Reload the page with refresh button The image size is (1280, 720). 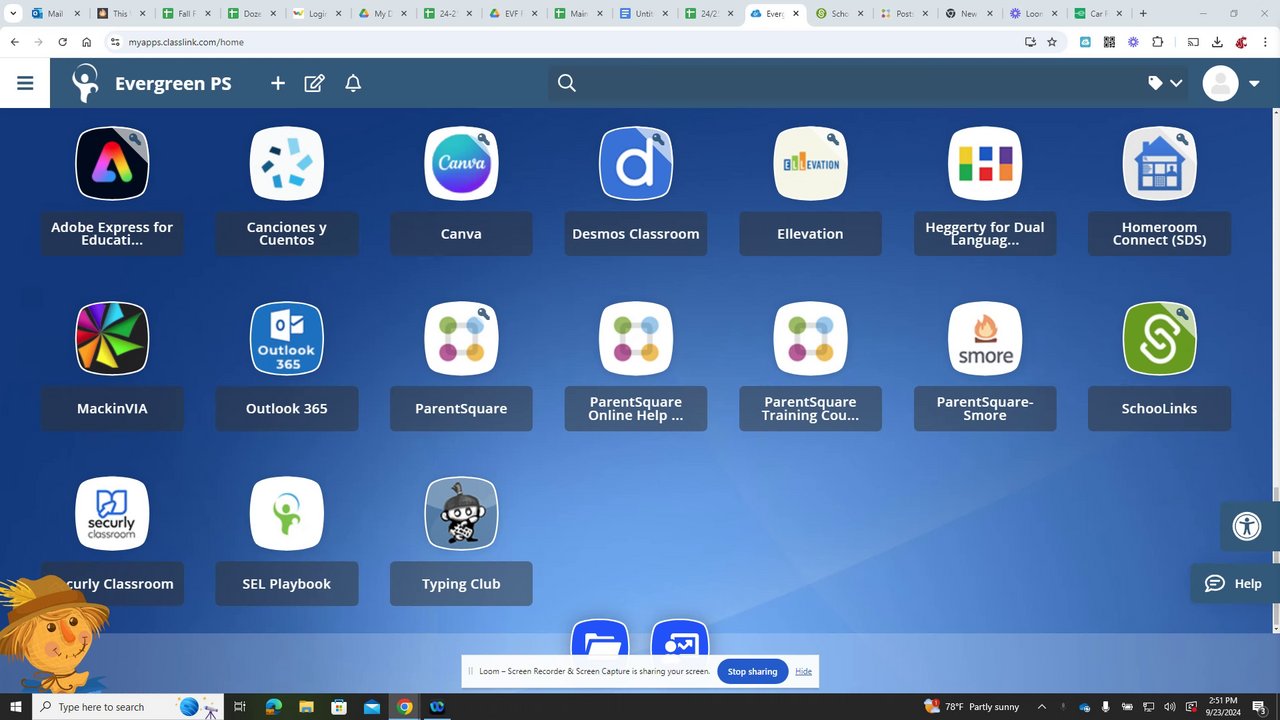pos(62,42)
